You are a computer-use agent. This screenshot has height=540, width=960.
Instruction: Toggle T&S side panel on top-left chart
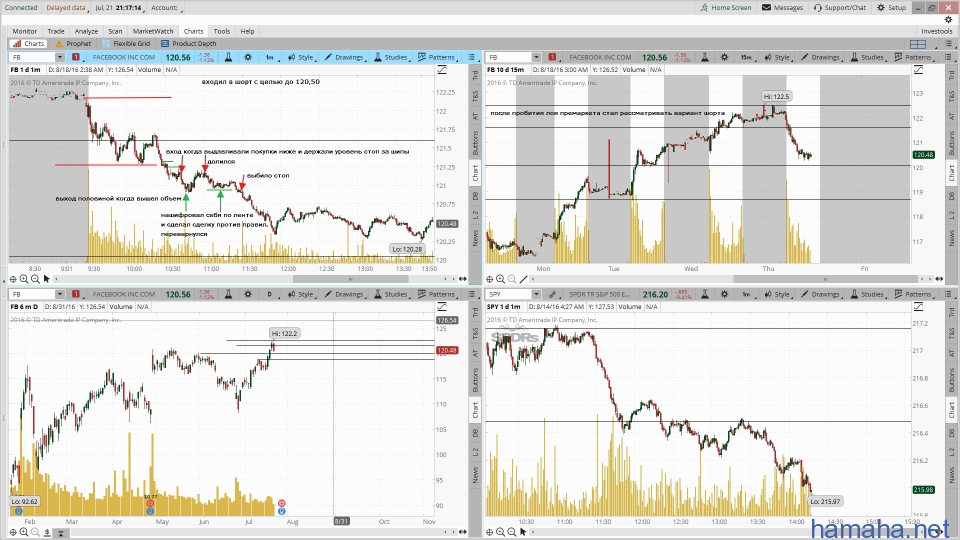coord(475,96)
